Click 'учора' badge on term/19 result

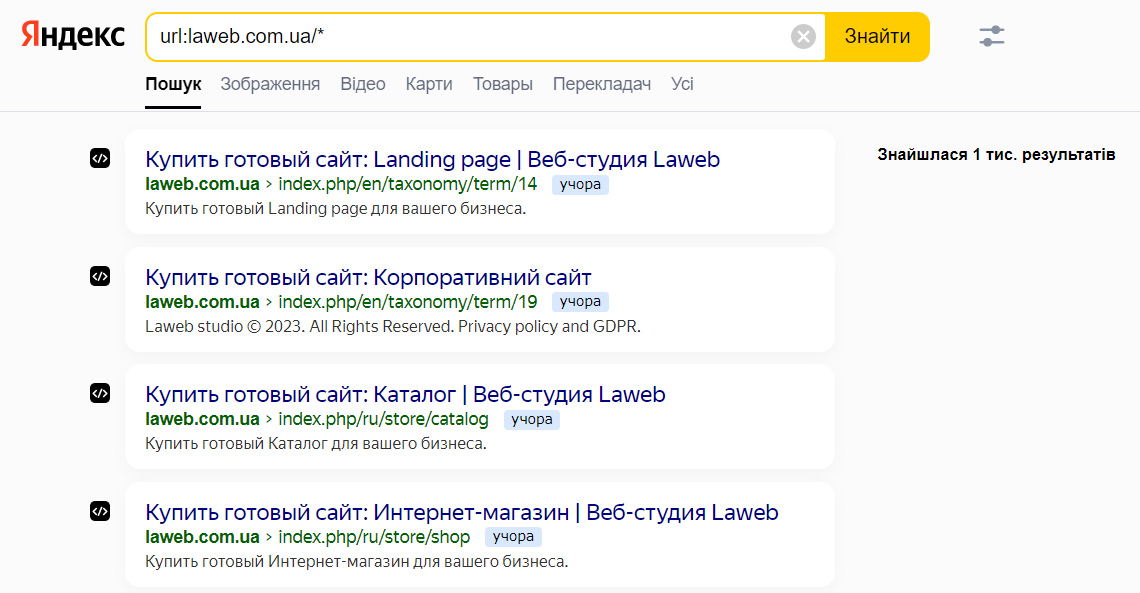[580, 302]
